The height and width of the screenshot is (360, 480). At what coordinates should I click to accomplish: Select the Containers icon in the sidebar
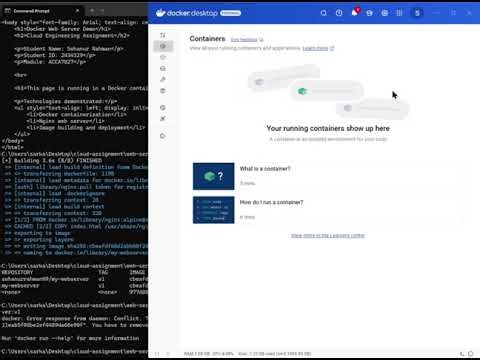click(x=163, y=46)
